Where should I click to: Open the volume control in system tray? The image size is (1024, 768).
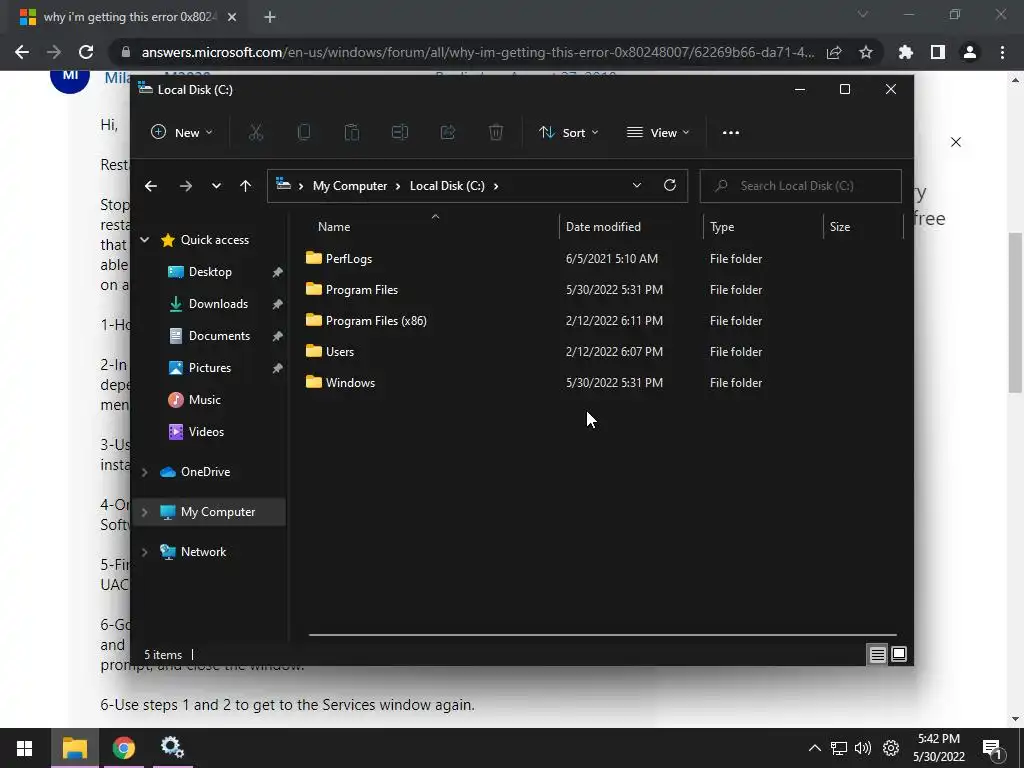coord(863,748)
